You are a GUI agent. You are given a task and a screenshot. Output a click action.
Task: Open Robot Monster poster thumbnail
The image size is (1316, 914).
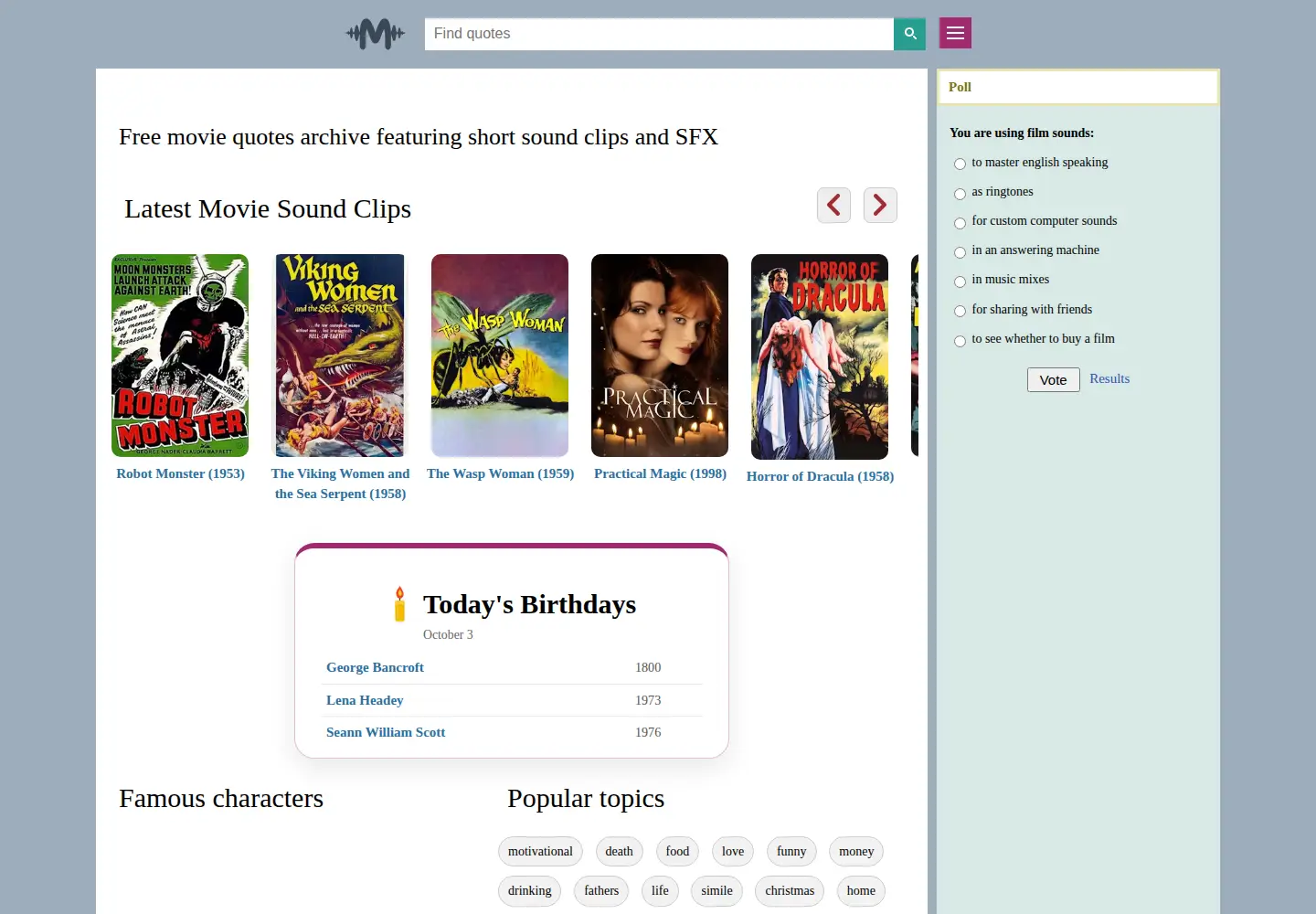tap(180, 356)
